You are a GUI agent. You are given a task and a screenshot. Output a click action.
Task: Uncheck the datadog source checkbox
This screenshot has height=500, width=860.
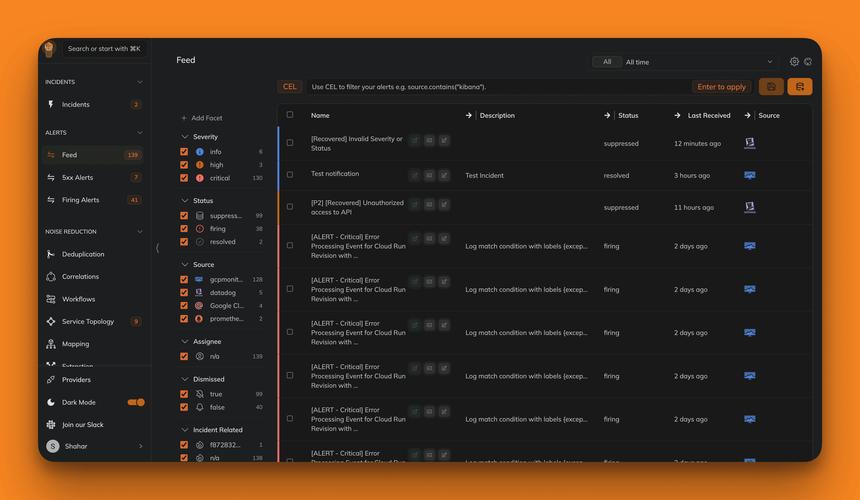pos(184,292)
